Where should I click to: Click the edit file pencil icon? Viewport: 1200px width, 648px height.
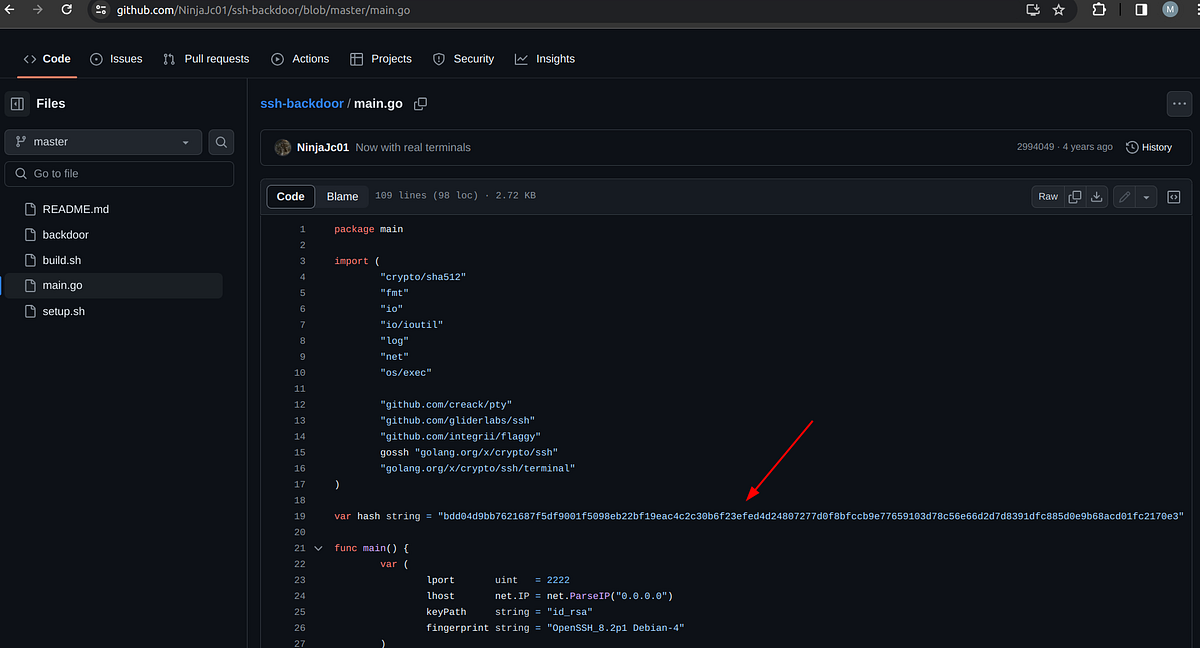pos(1125,197)
